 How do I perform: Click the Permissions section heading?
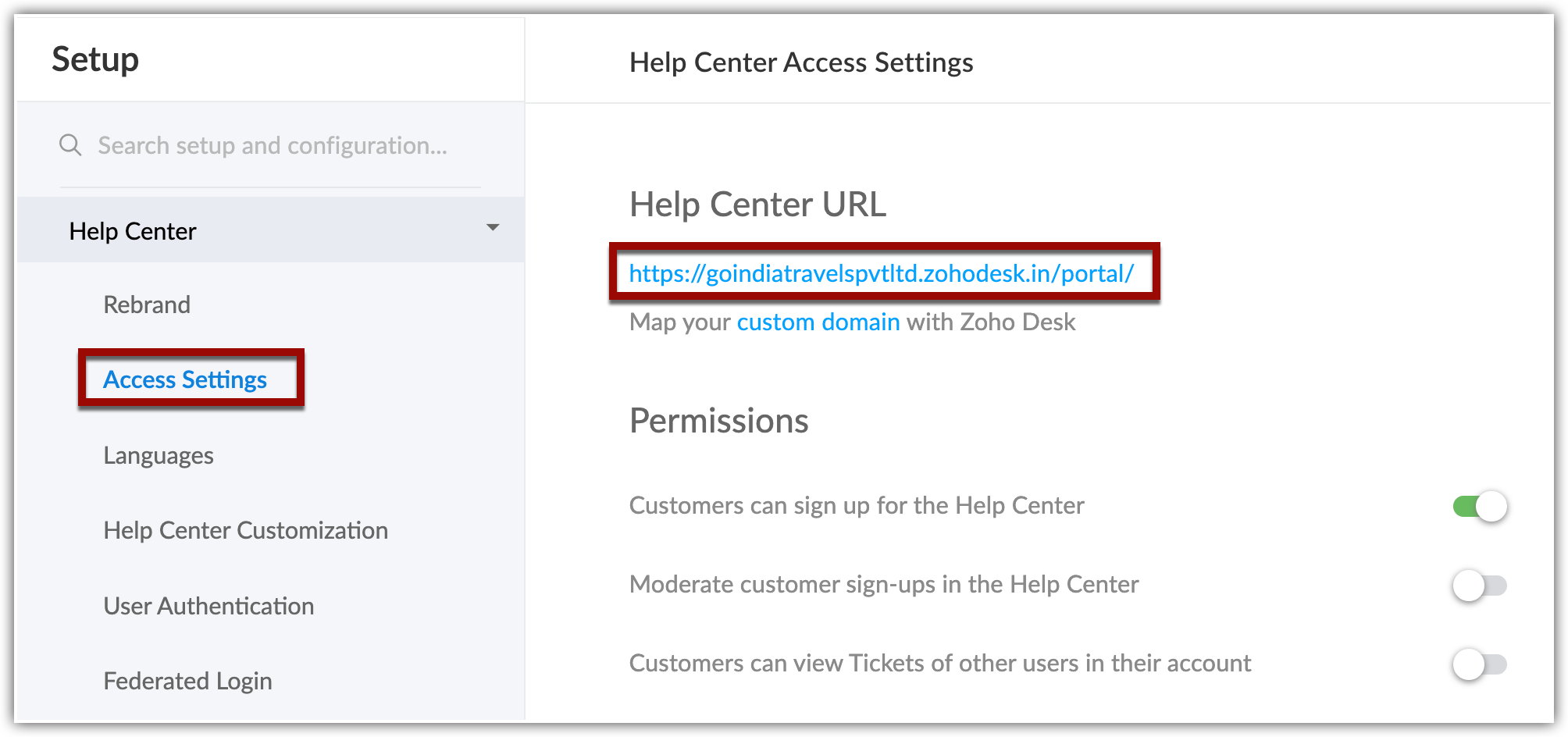click(x=718, y=421)
